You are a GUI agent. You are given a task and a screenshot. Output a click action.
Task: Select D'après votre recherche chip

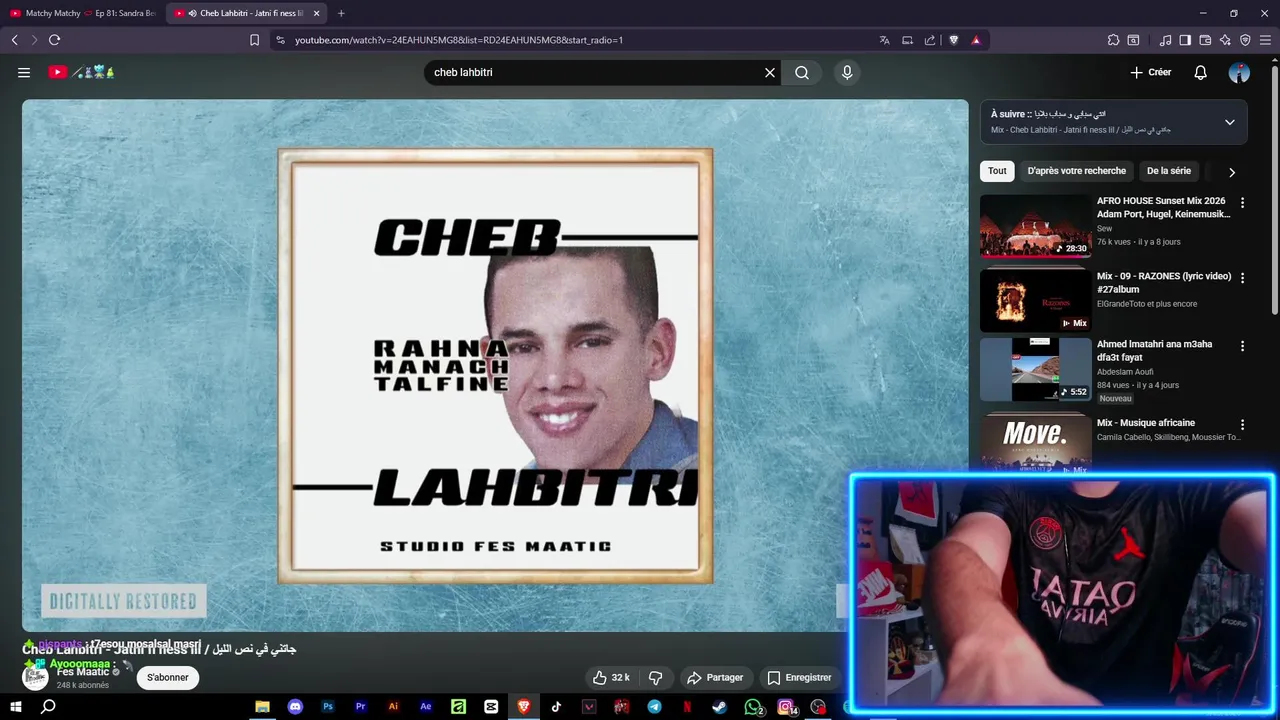point(1076,171)
